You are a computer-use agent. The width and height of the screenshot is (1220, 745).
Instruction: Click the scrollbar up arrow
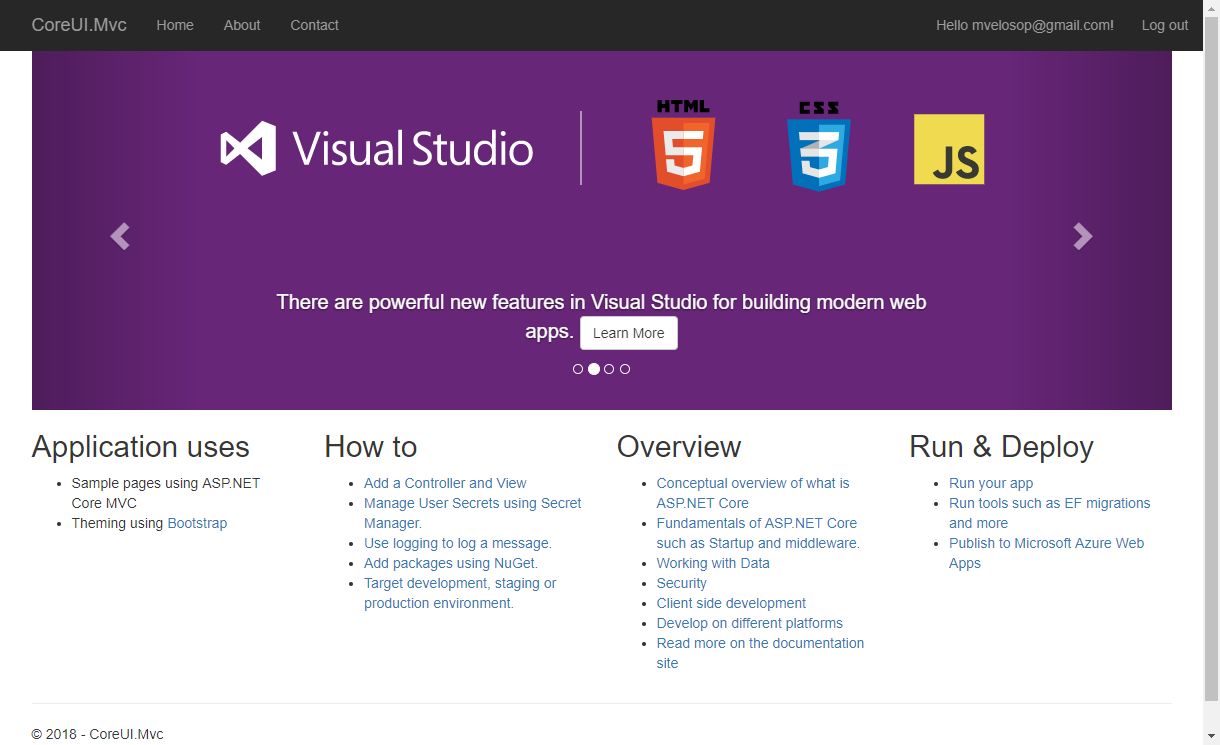1211,8
